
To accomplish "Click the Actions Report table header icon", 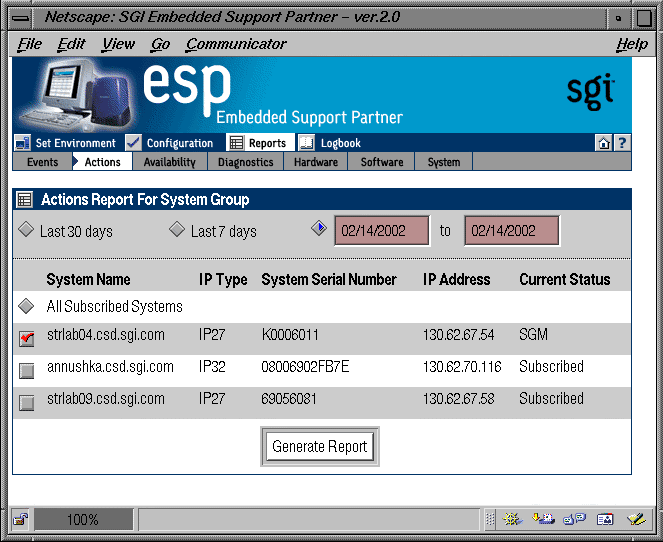I will (x=25, y=199).
